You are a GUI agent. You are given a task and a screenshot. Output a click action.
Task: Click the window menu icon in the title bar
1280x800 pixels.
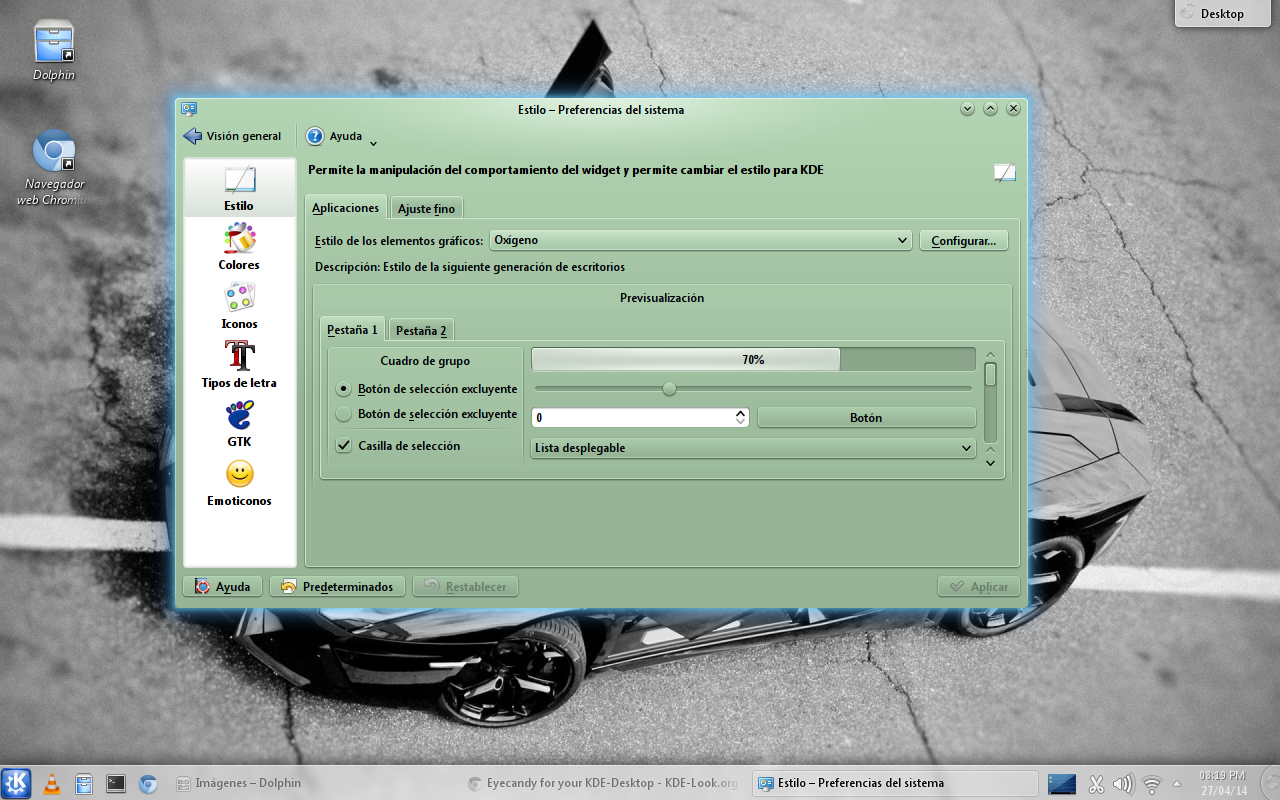(x=189, y=109)
